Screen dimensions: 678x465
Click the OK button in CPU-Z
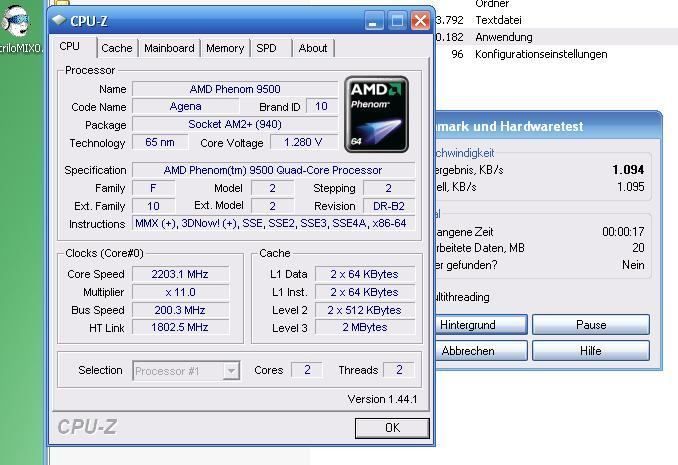392,428
